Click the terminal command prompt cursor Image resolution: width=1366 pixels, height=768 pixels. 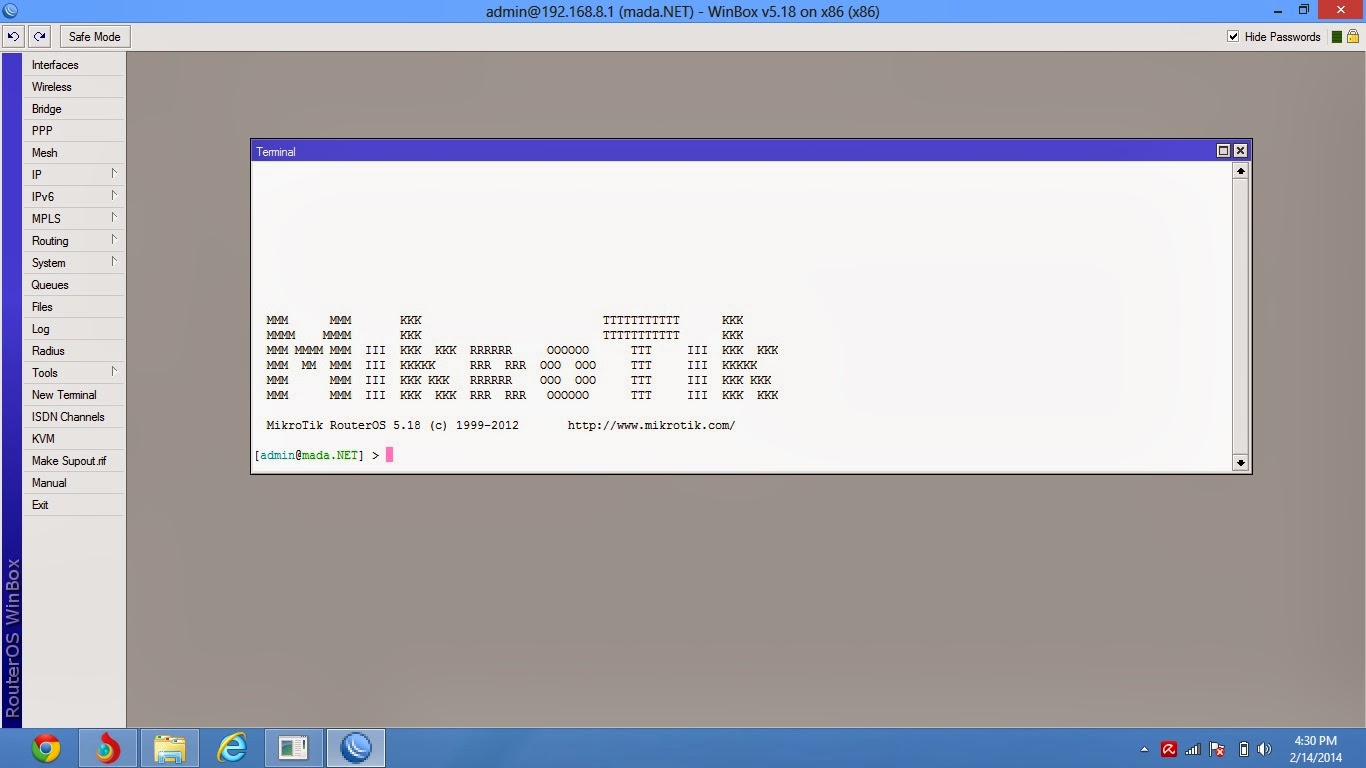pos(389,455)
